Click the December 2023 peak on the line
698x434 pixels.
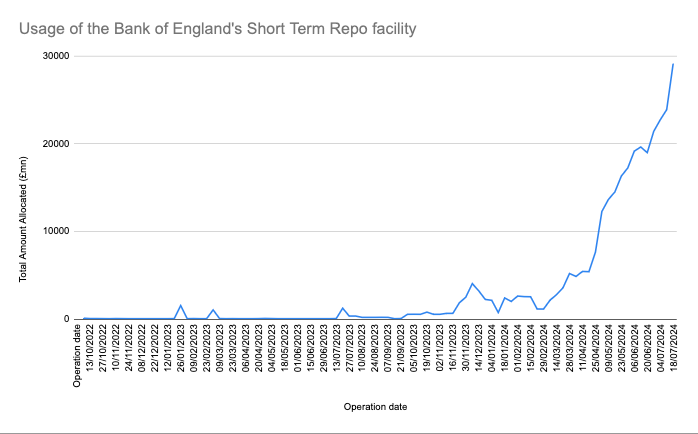(472, 283)
